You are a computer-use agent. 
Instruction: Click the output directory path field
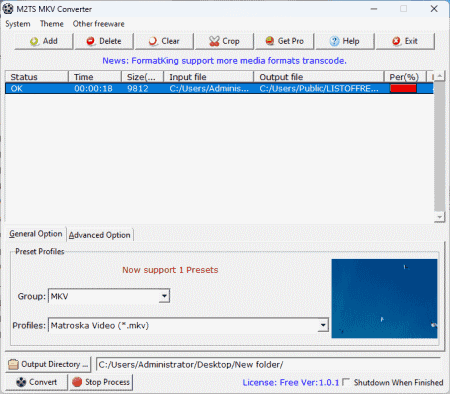point(268,364)
